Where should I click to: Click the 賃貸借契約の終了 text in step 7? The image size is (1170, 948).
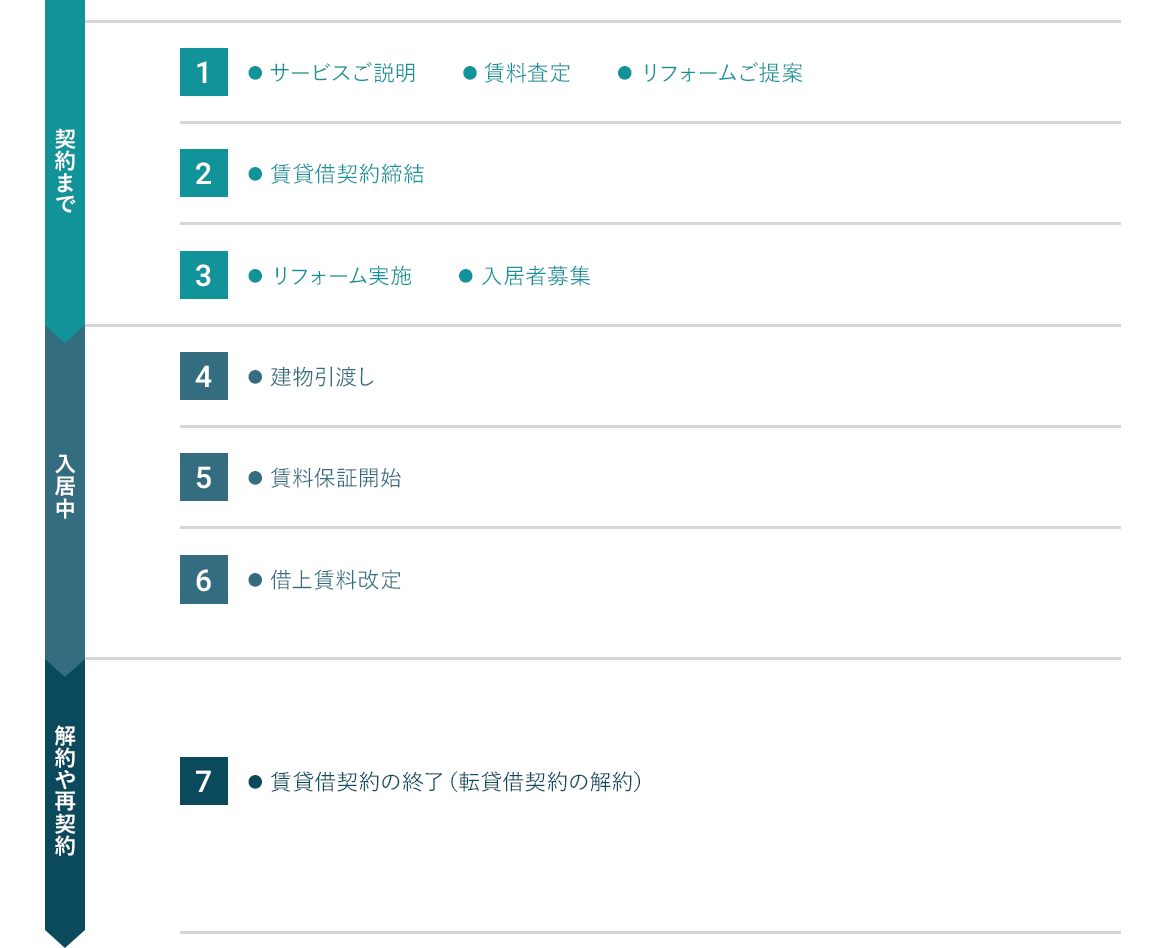click(x=355, y=782)
